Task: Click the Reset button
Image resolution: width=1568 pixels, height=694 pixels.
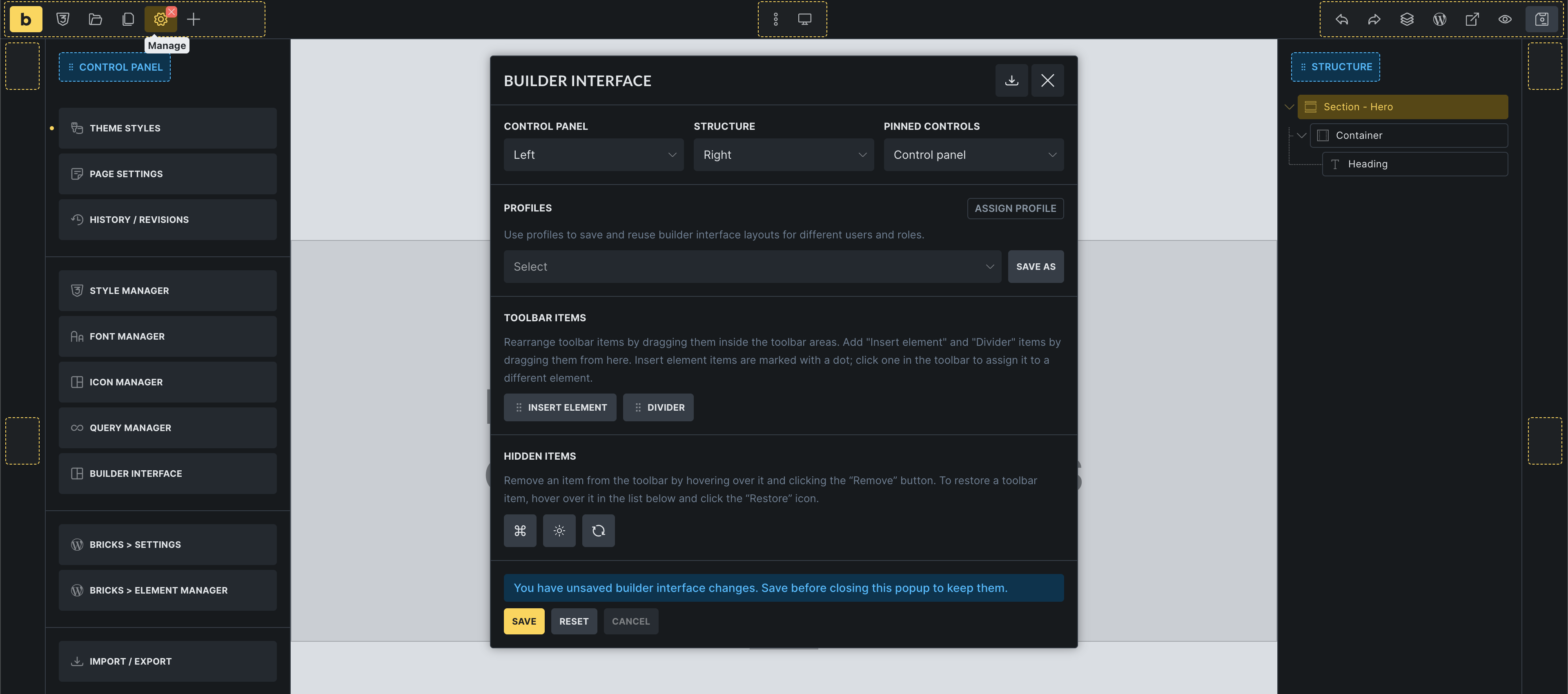Action: coord(573,621)
